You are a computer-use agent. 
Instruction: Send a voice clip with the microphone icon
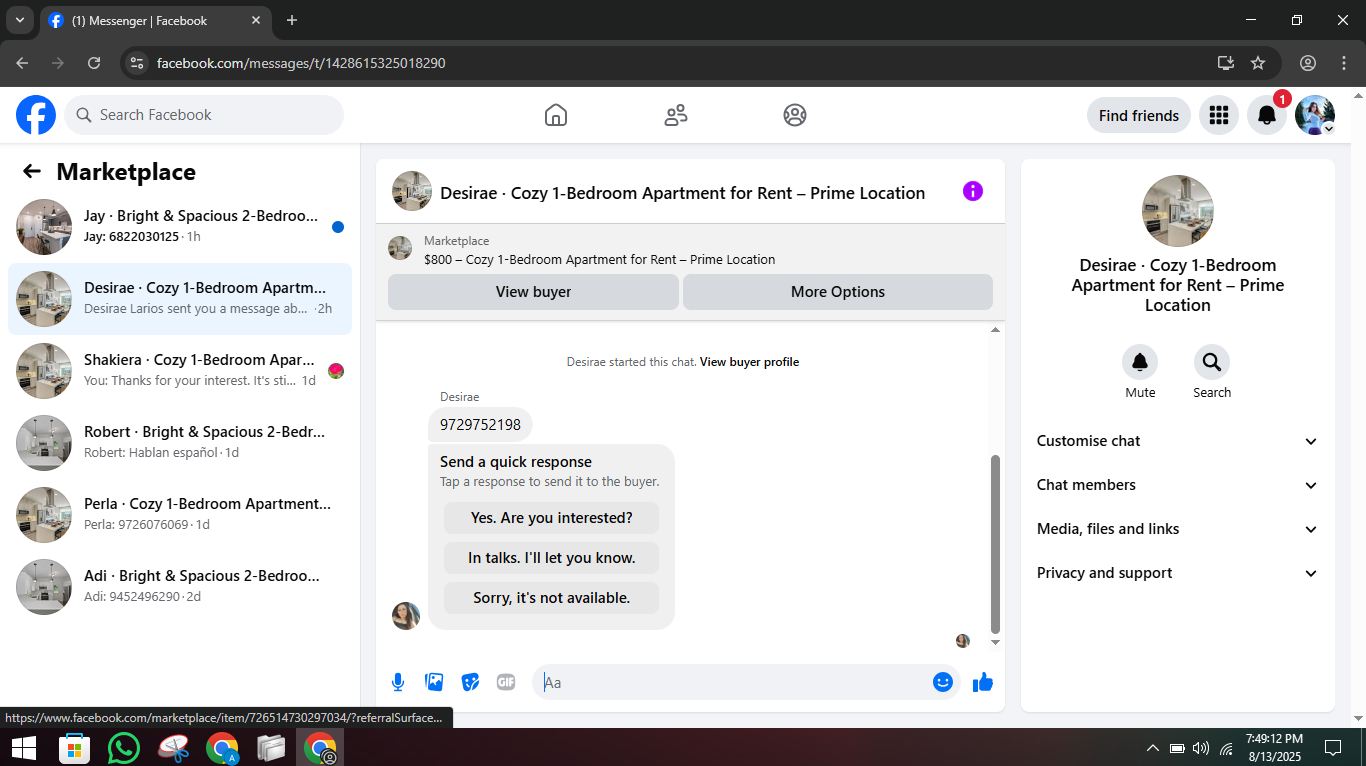398,682
